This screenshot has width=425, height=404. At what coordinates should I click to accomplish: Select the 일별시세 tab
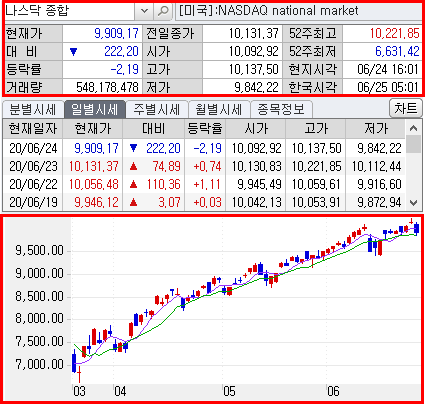95,109
